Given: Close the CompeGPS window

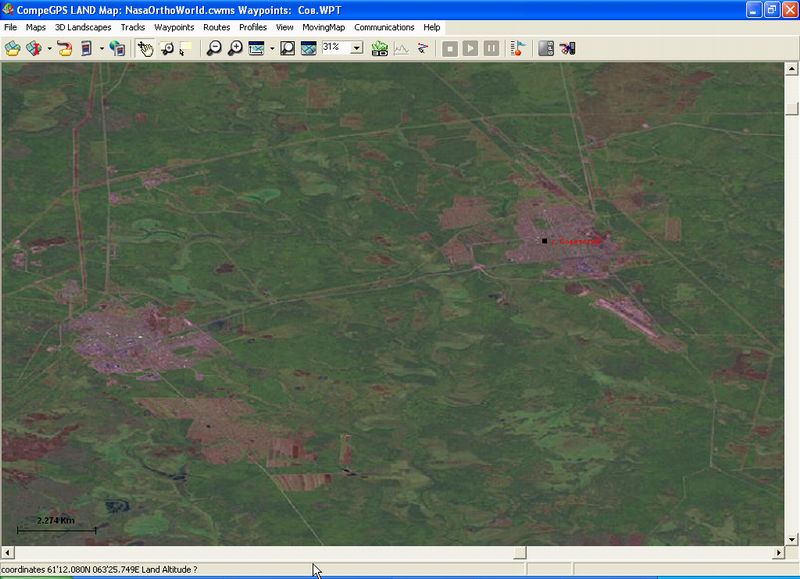Looking at the screenshot, I should [x=790, y=10].
